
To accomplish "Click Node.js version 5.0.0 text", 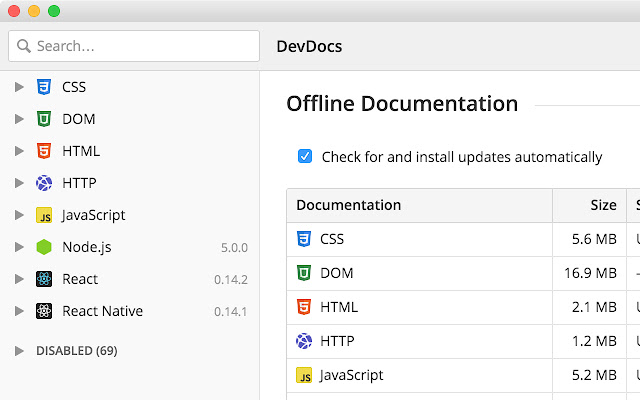I will click(x=234, y=248).
